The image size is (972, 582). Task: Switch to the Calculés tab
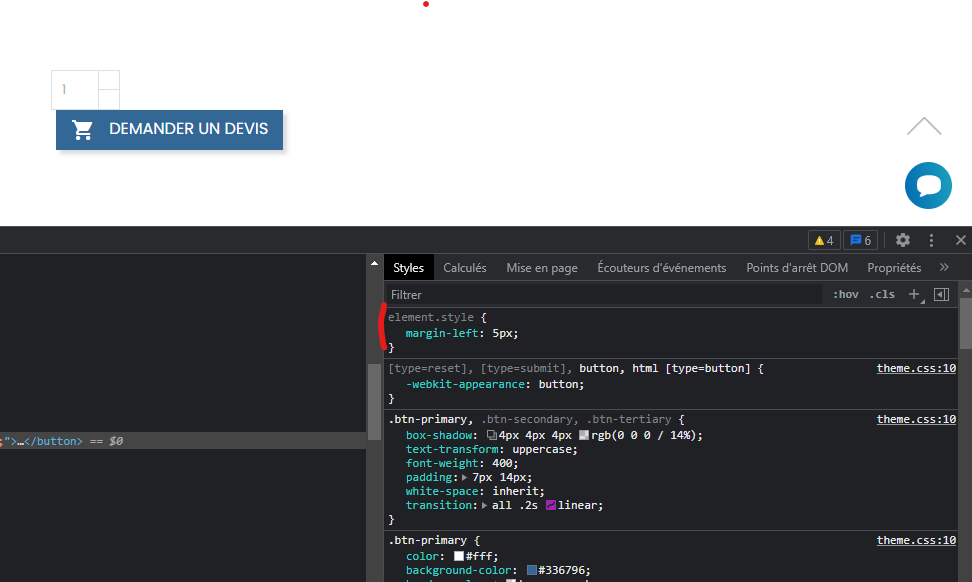[465, 267]
